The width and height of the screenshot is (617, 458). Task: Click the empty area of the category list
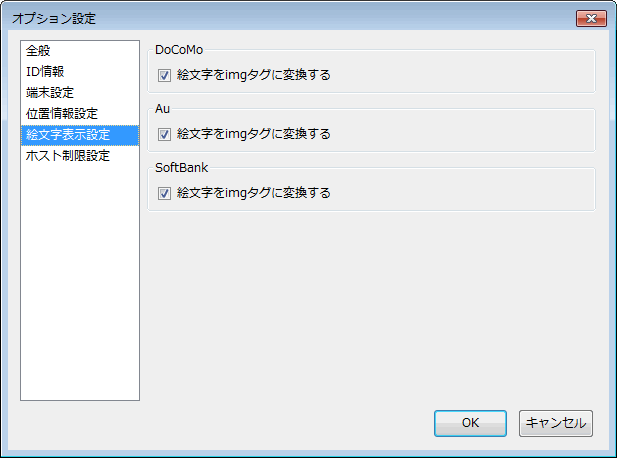point(80,283)
